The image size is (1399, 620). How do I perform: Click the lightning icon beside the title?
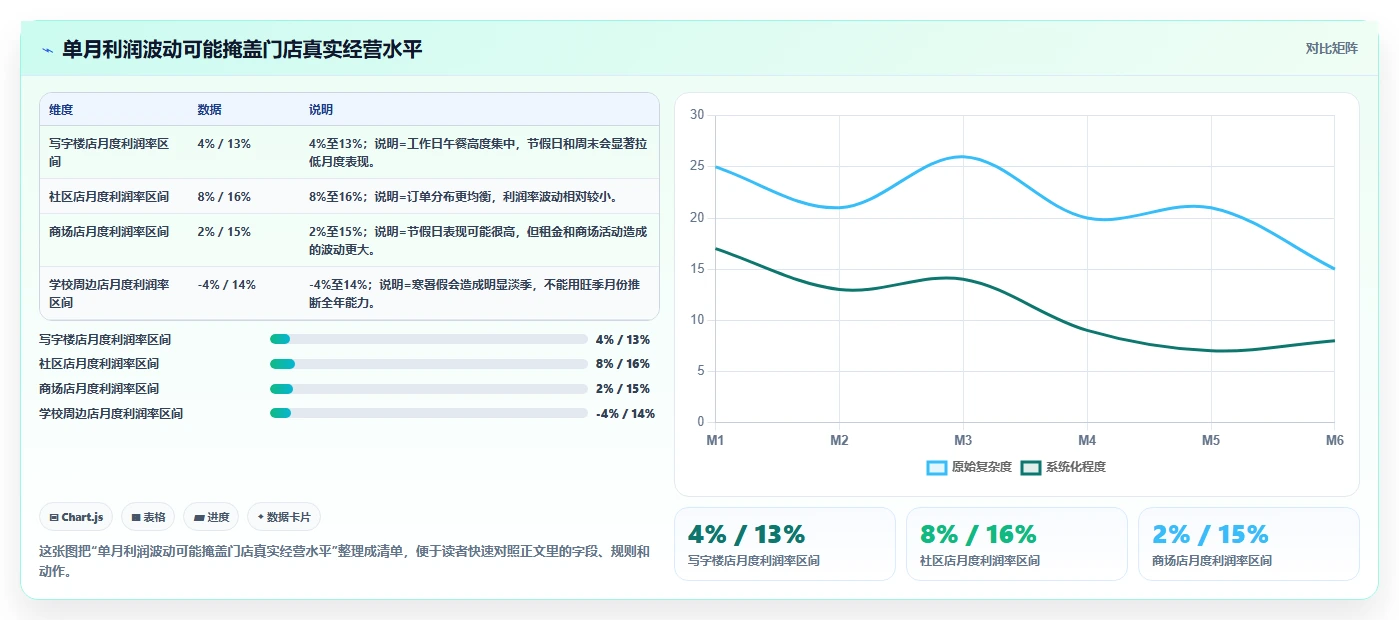48,50
